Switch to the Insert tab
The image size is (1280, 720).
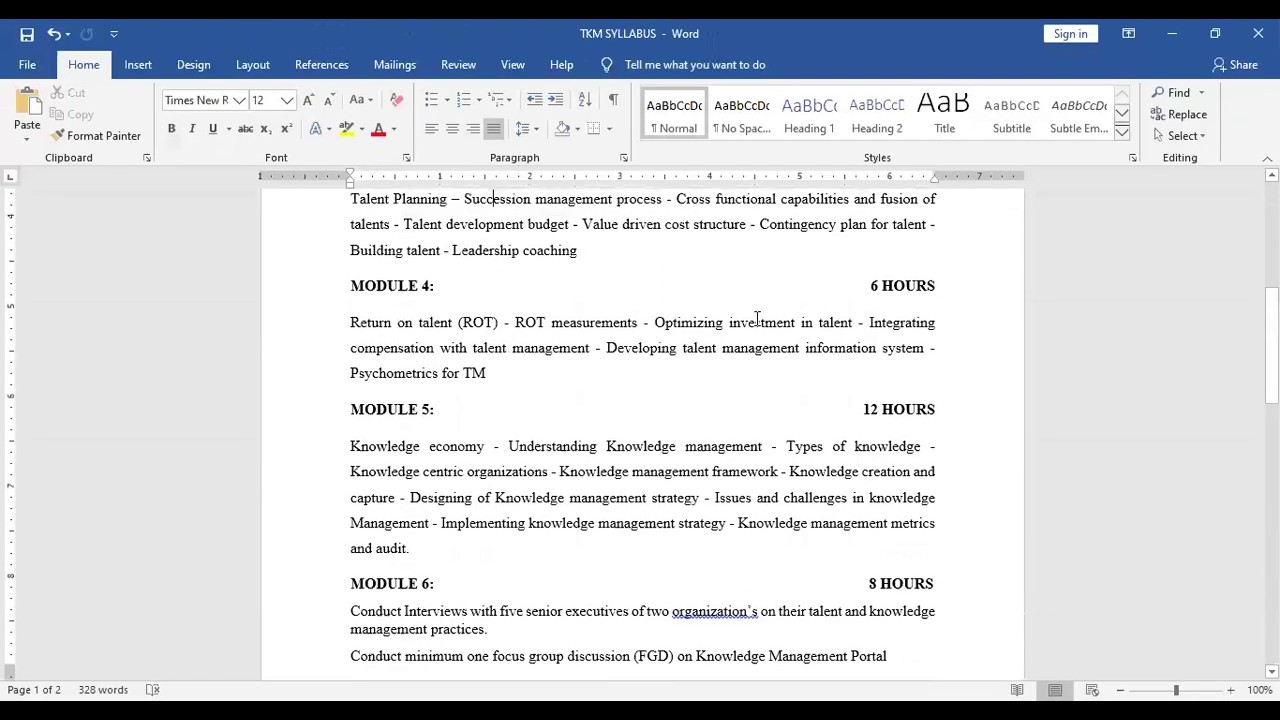pos(138,65)
